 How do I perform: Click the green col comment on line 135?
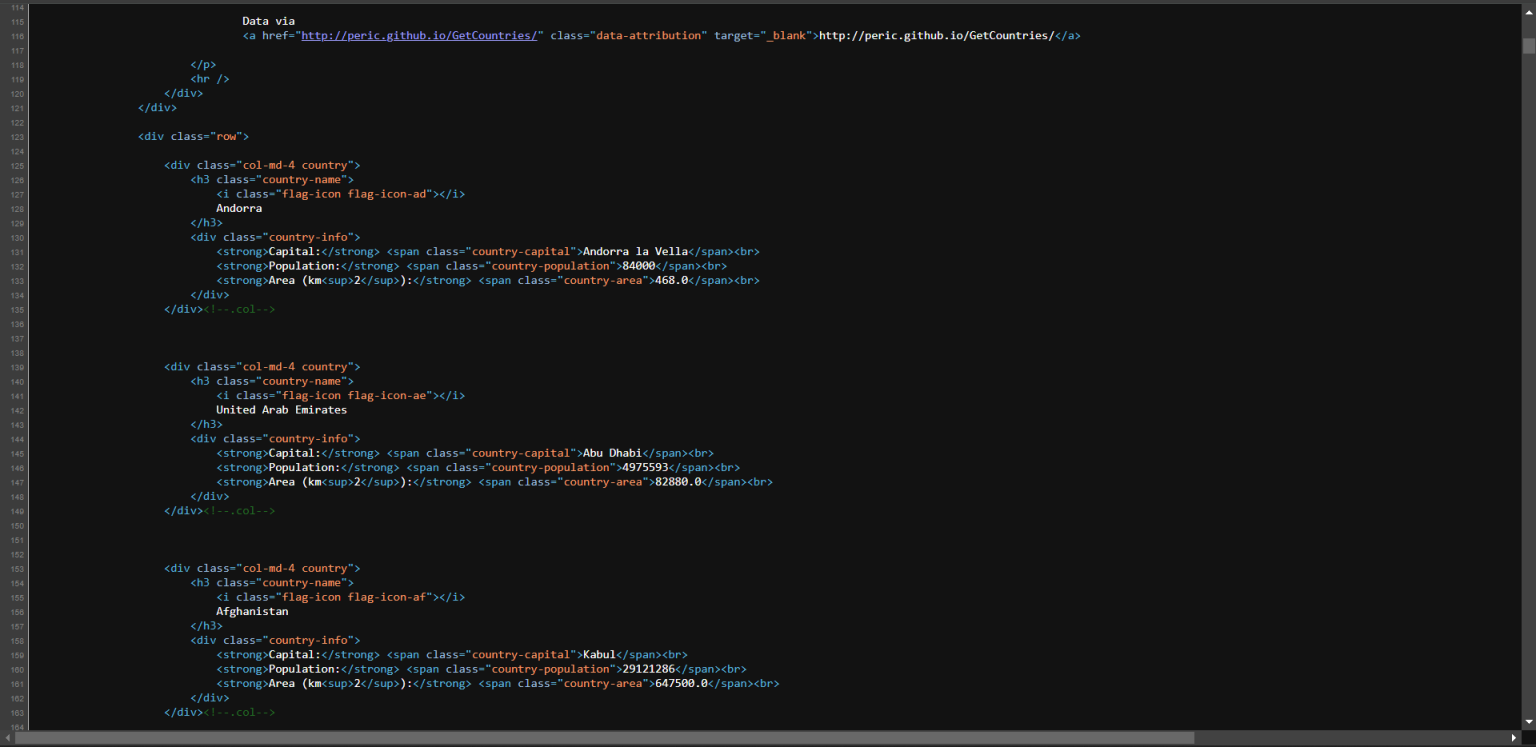(240, 309)
